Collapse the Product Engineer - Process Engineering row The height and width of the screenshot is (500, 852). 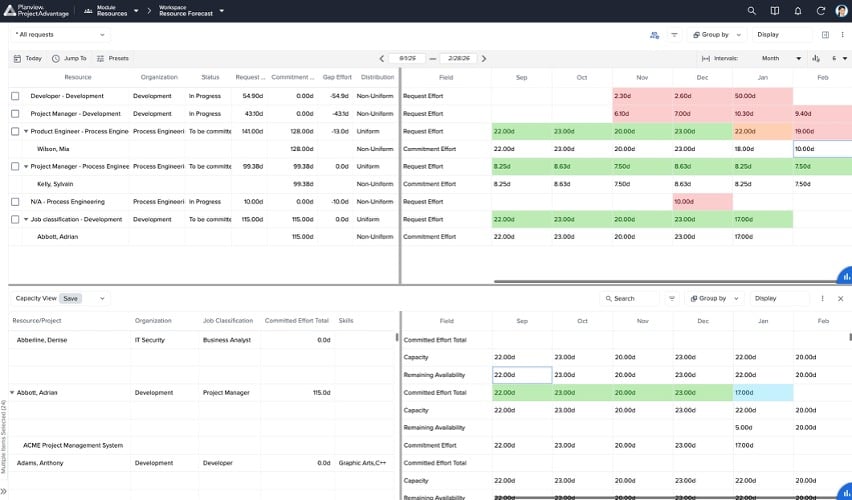point(26,132)
